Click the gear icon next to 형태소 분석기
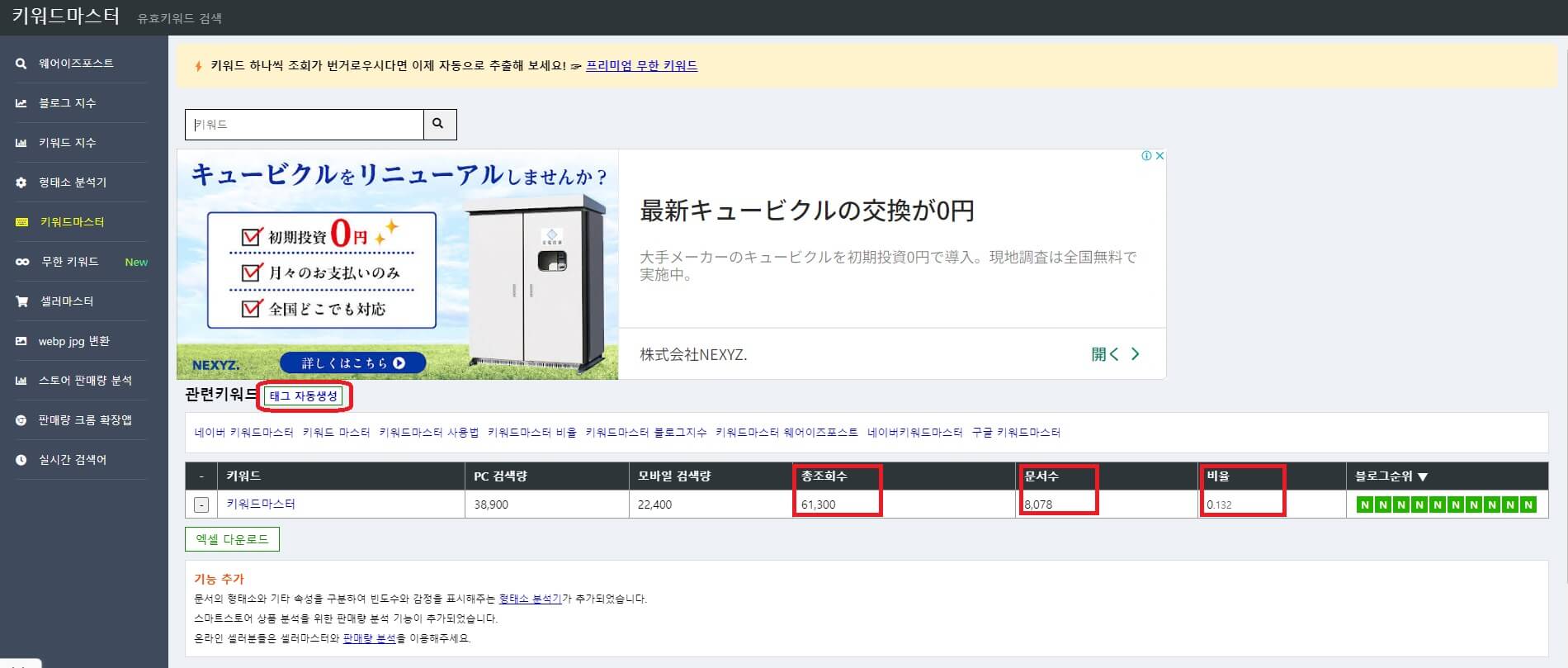The image size is (1568, 668). [x=21, y=182]
